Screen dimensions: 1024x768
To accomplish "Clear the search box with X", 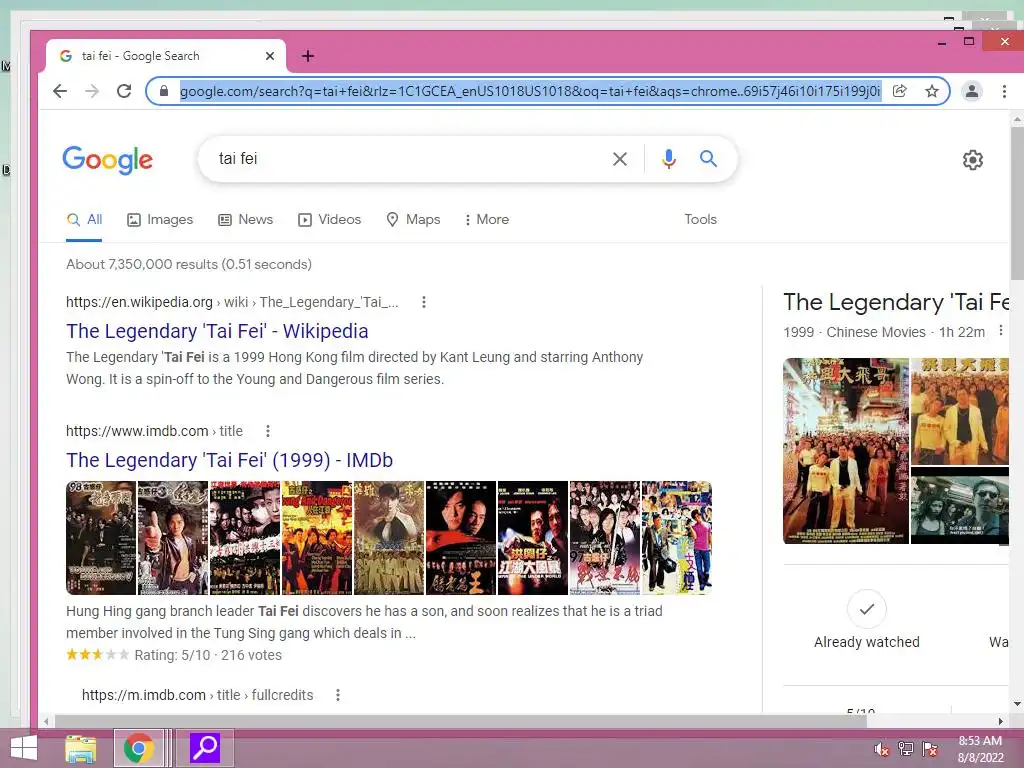I will tap(620, 159).
